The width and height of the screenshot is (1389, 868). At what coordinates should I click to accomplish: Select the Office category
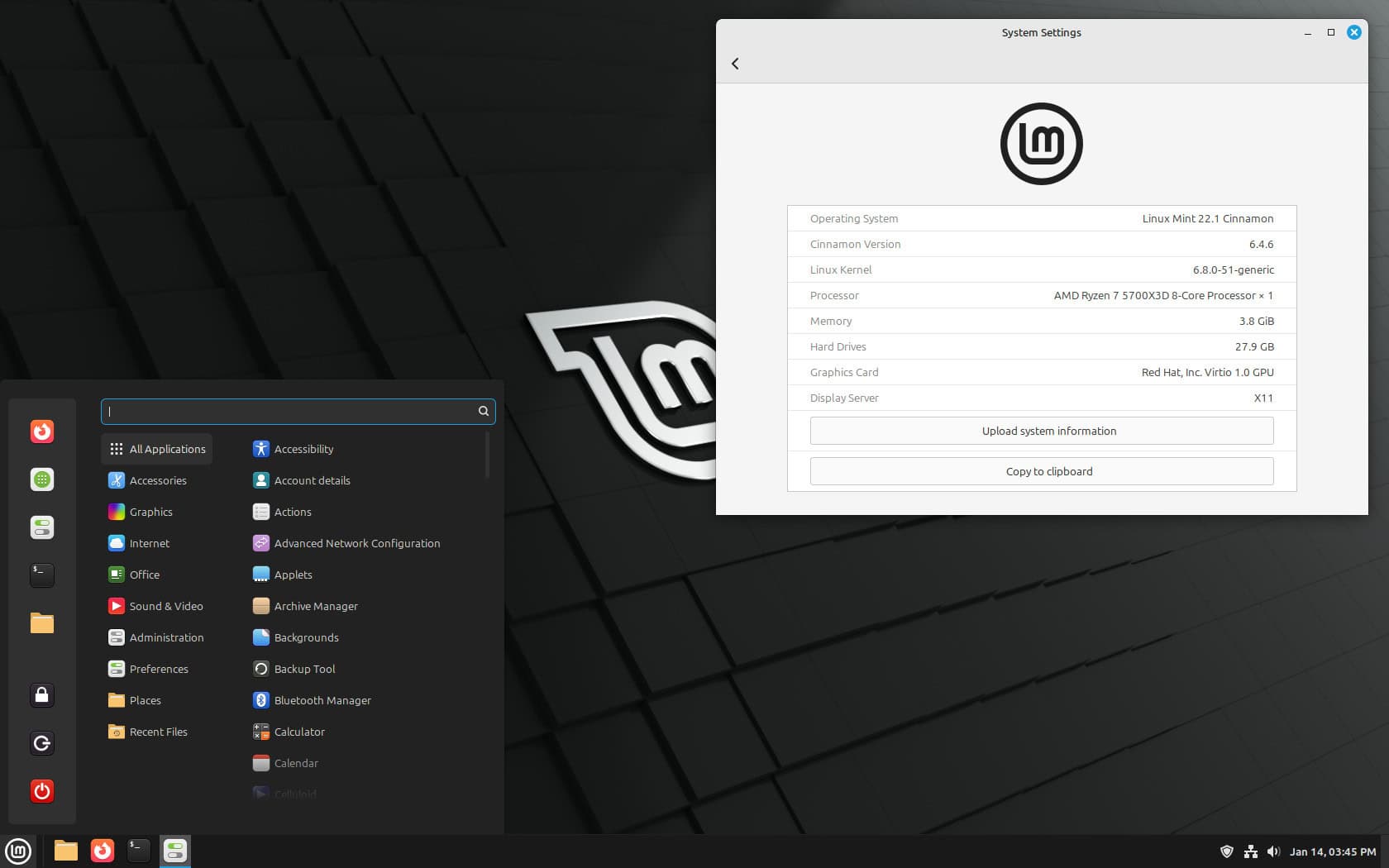click(x=145, y=574)
